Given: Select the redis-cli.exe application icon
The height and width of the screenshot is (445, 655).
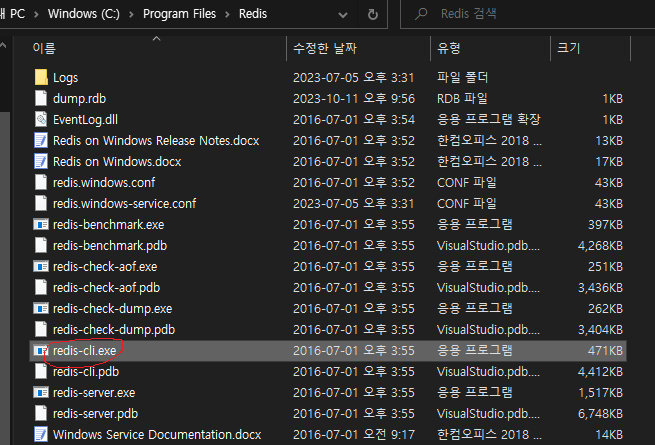Looking at the screenshot, I should pos(41,350).
